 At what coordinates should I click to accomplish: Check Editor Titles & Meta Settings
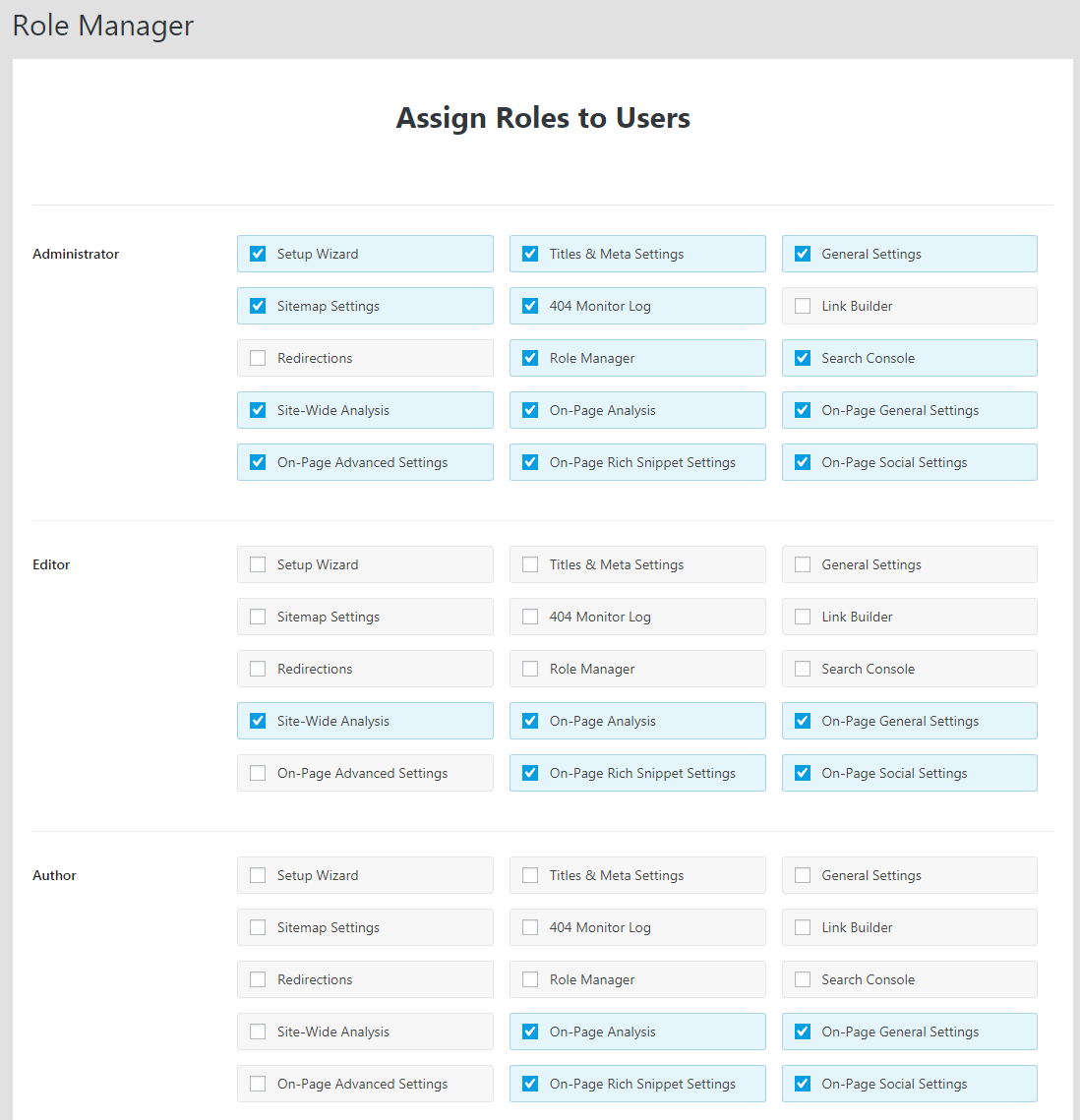click(530, 564)
